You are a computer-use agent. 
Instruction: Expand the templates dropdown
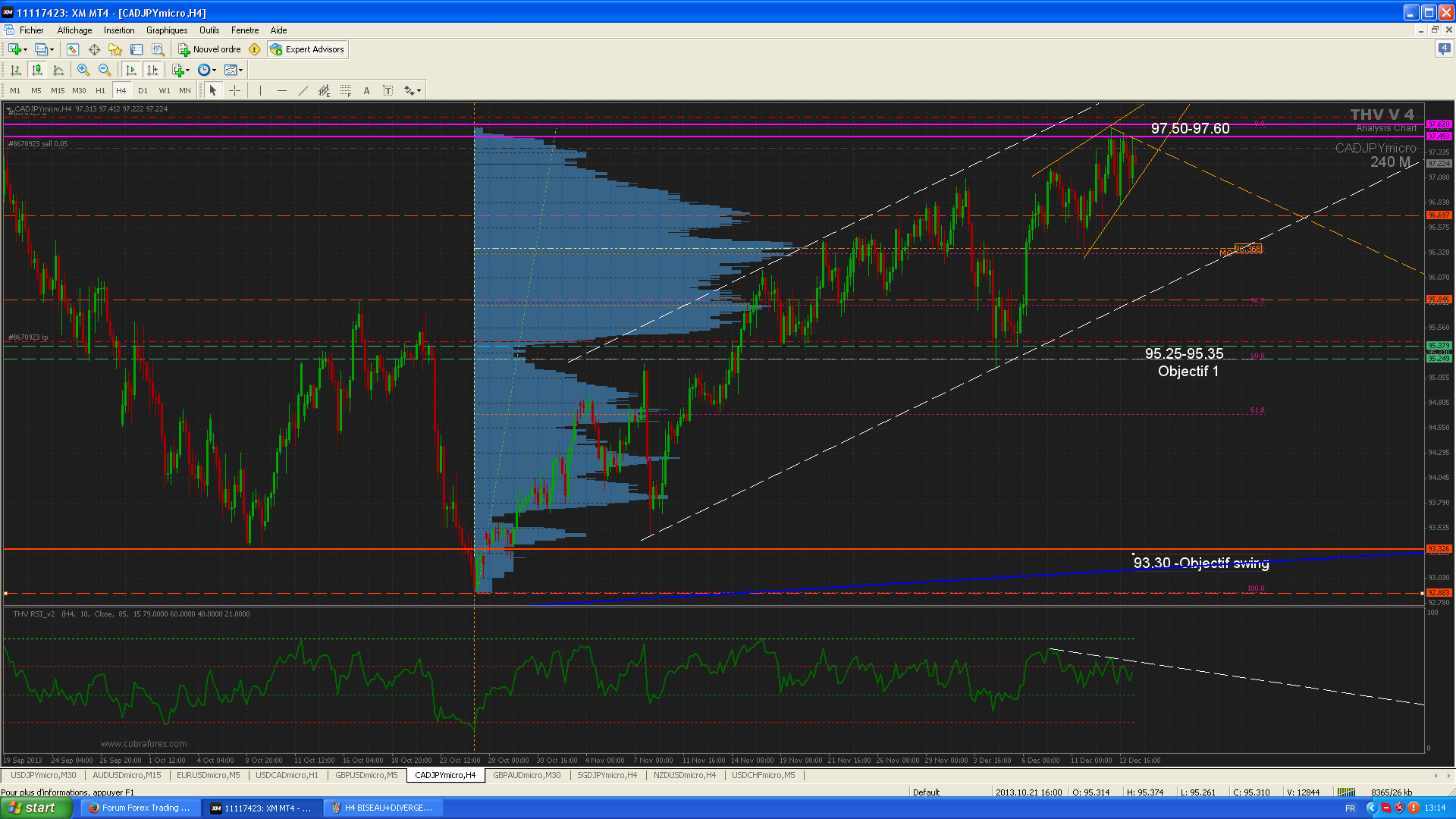click(x=241, y=70)
